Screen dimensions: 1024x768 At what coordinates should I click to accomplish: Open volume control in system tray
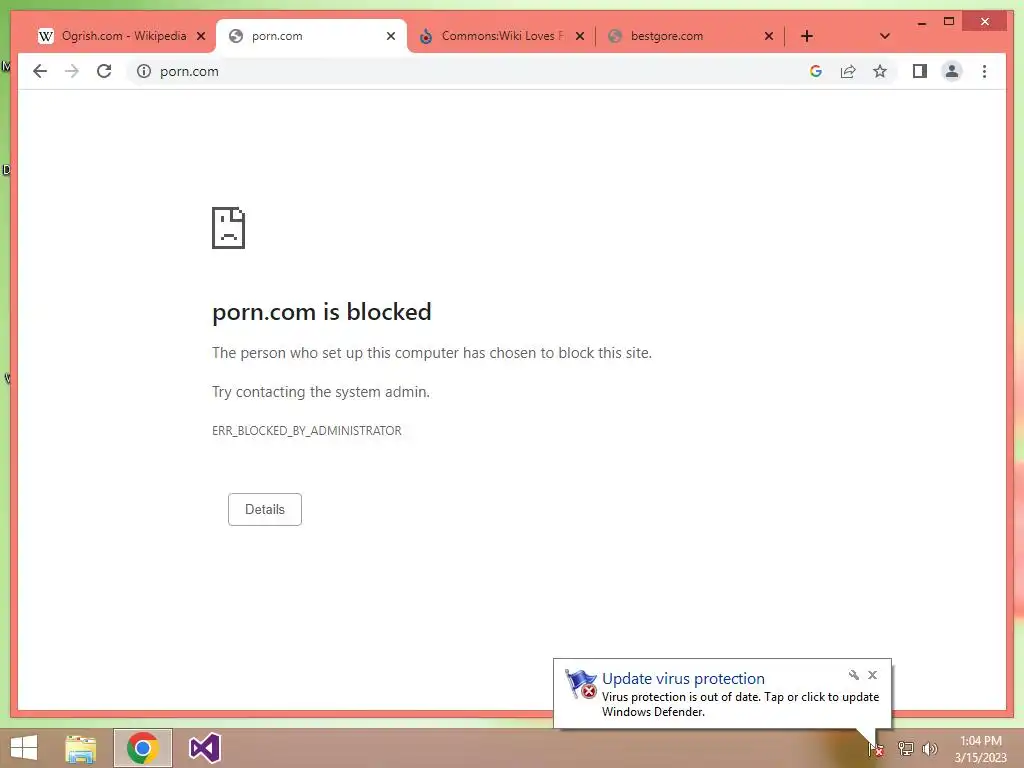(929, 748)
